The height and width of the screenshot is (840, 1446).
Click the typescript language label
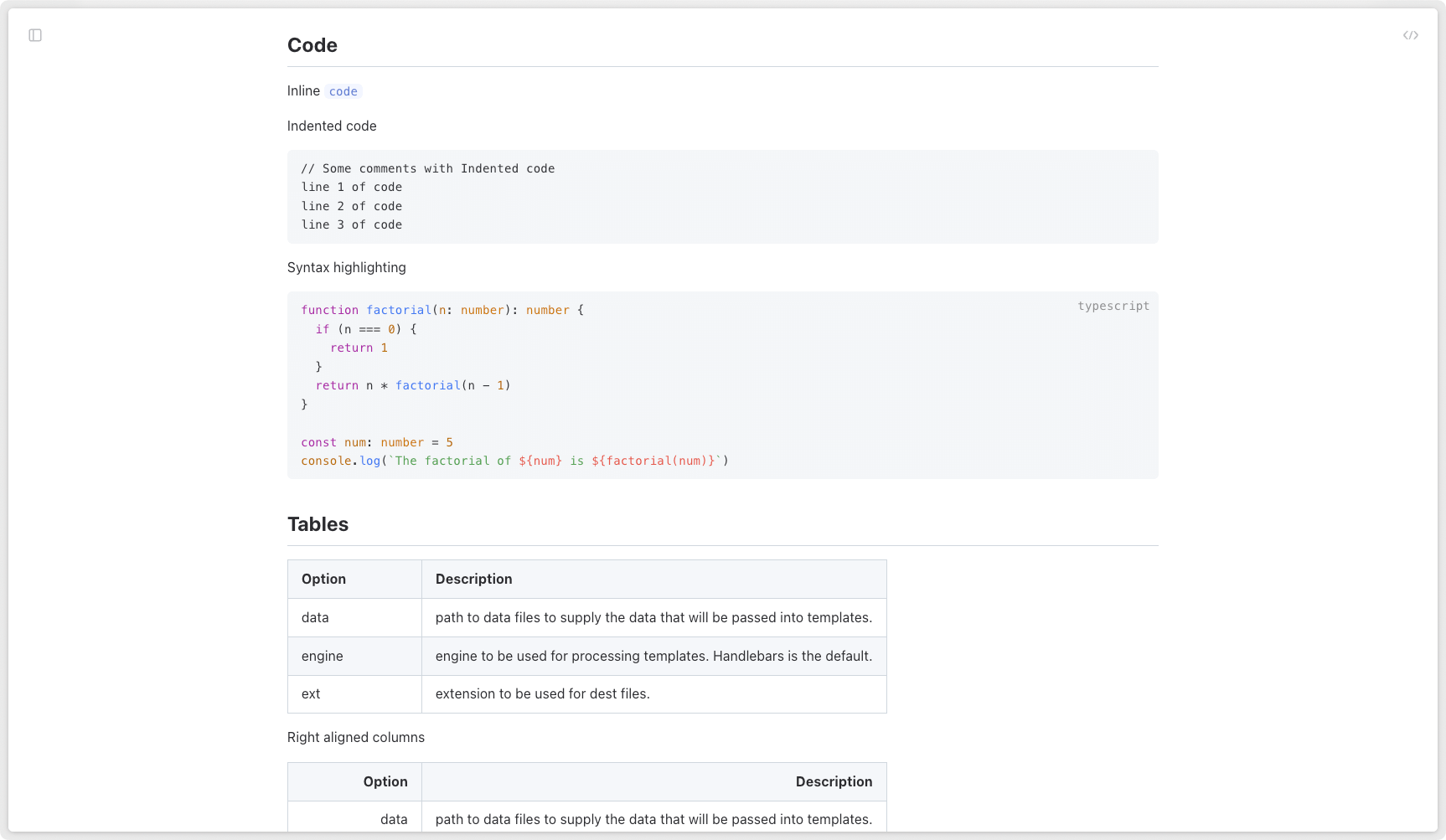click(1113, 306)
